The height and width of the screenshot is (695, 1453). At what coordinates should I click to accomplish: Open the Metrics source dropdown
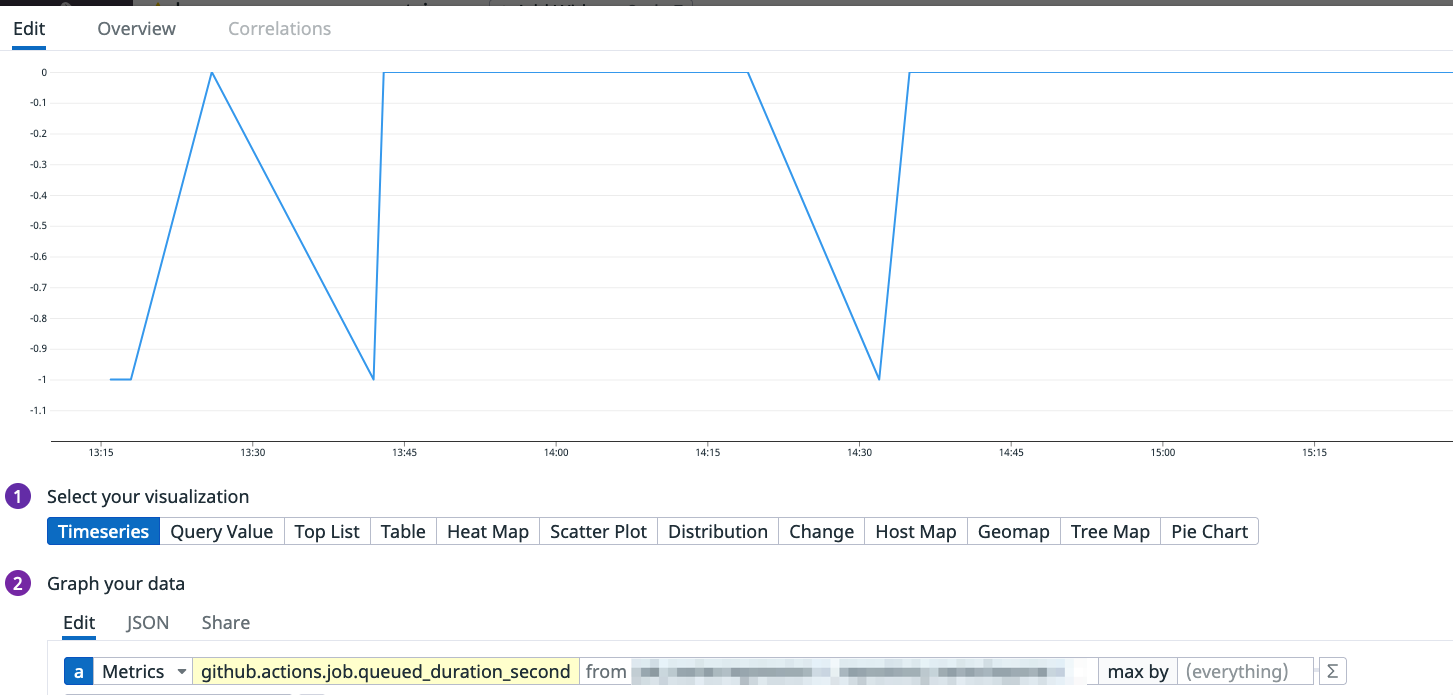(x=135, y=671)
